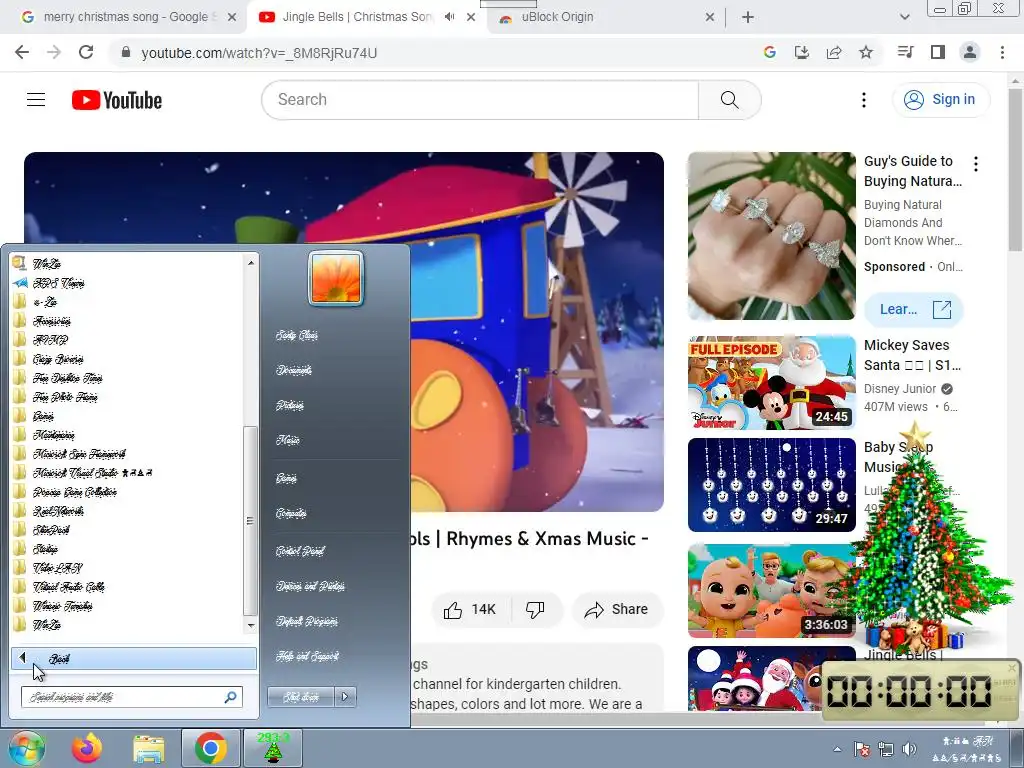
Task: Bookmark this page with the star
Action: 866,52
